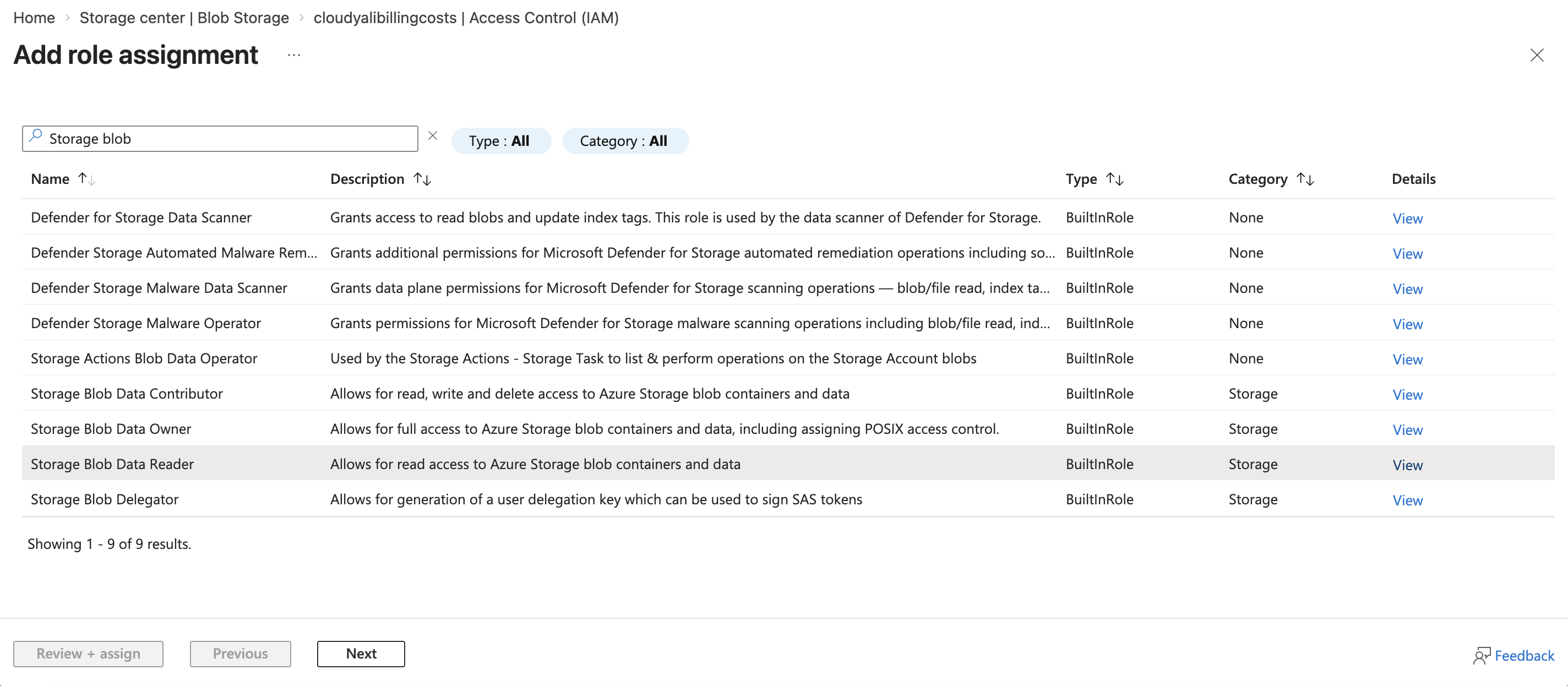Navigate to Home via breadcrumb
This screenshot has width=1568, height=686.
point(34,18)
